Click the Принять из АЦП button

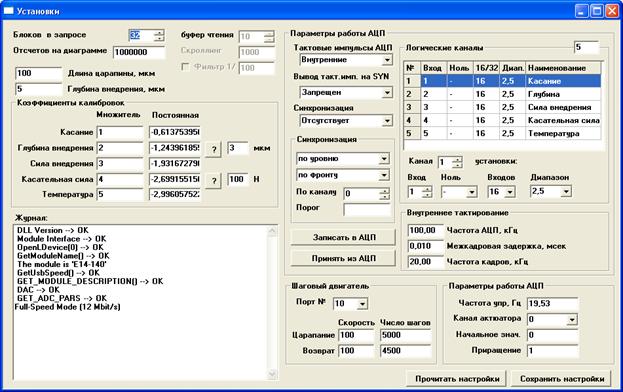pyautogui.click(x=344, y=259)
